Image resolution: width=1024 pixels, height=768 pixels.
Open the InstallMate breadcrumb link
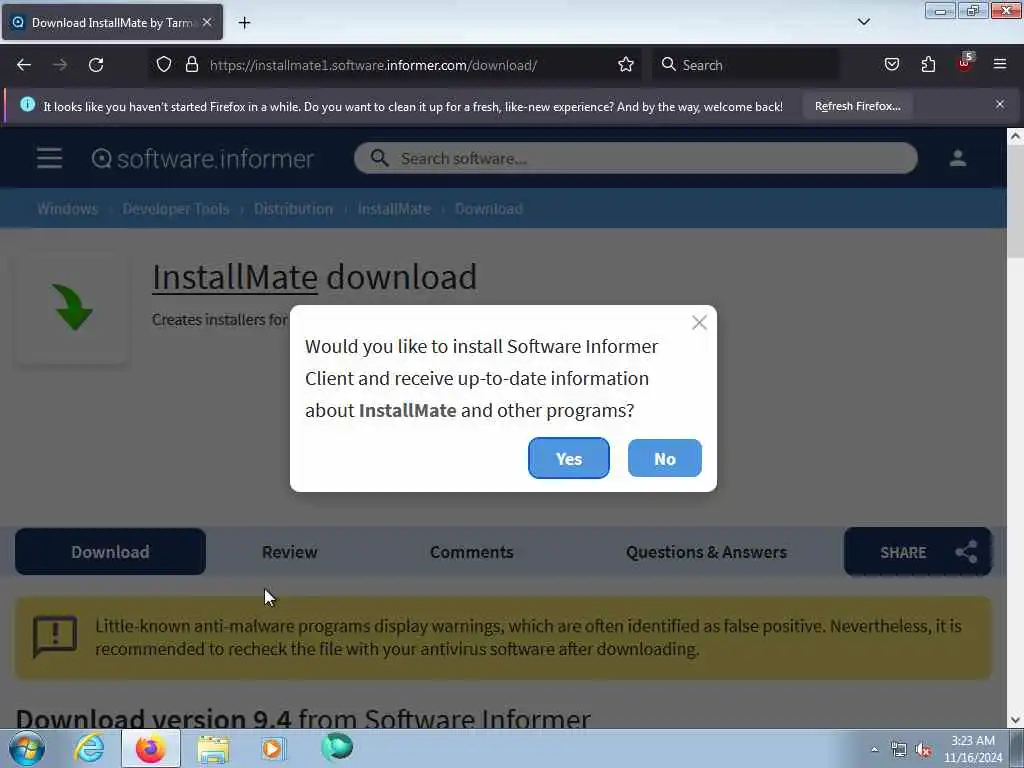coord(394,209)
